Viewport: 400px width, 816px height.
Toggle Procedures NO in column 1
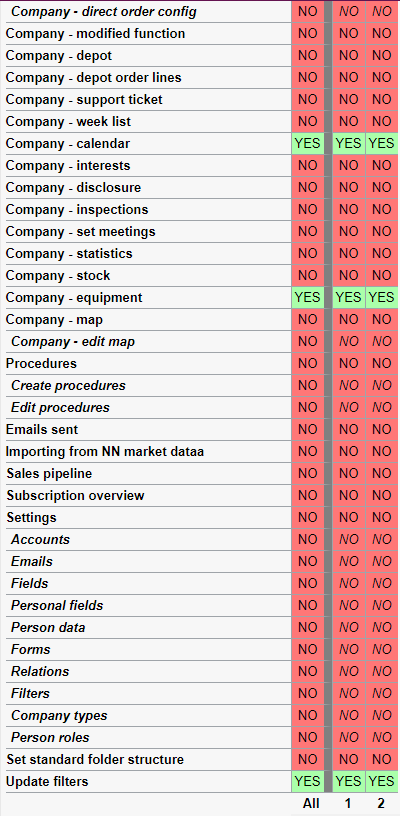coord(349,363)
